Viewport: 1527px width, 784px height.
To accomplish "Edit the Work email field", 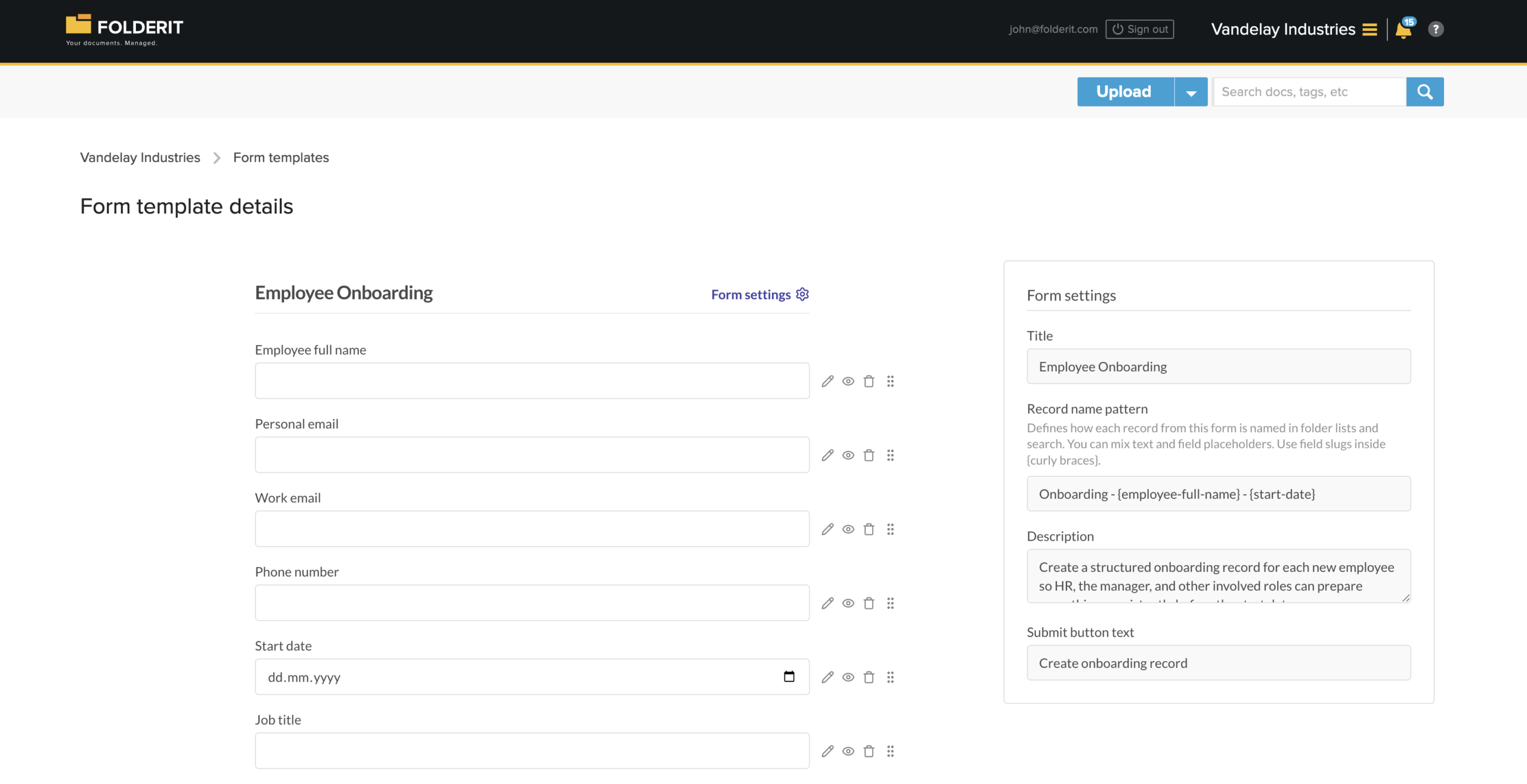I will [x=827, y=529].
